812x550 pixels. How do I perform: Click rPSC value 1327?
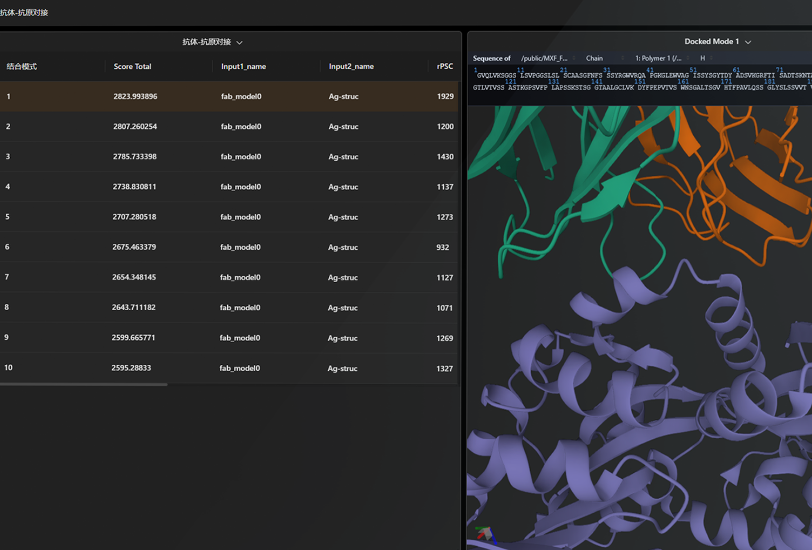[x=444, y=368]
